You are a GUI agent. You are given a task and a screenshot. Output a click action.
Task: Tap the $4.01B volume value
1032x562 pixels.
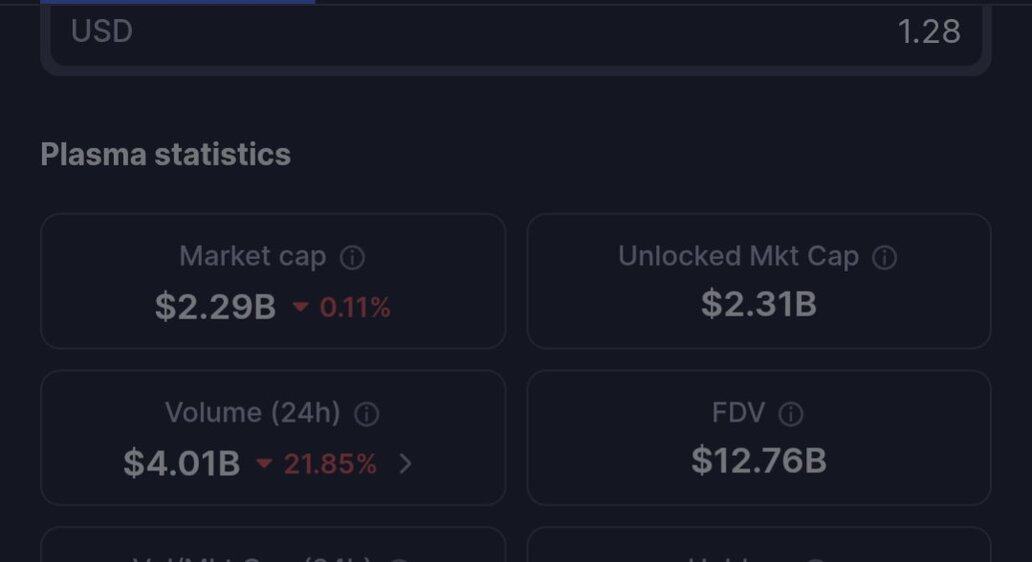(182, 463)
